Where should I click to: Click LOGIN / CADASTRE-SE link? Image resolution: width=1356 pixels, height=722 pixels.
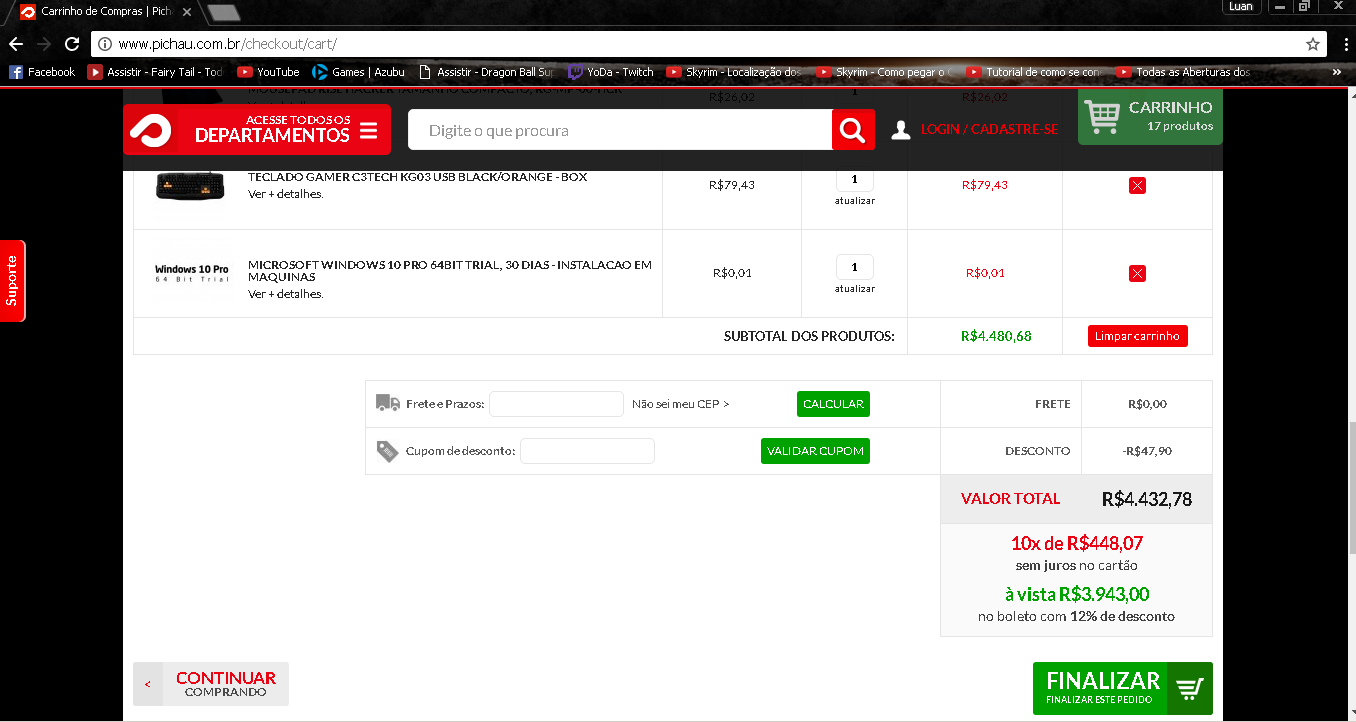[x=989, y=130]
